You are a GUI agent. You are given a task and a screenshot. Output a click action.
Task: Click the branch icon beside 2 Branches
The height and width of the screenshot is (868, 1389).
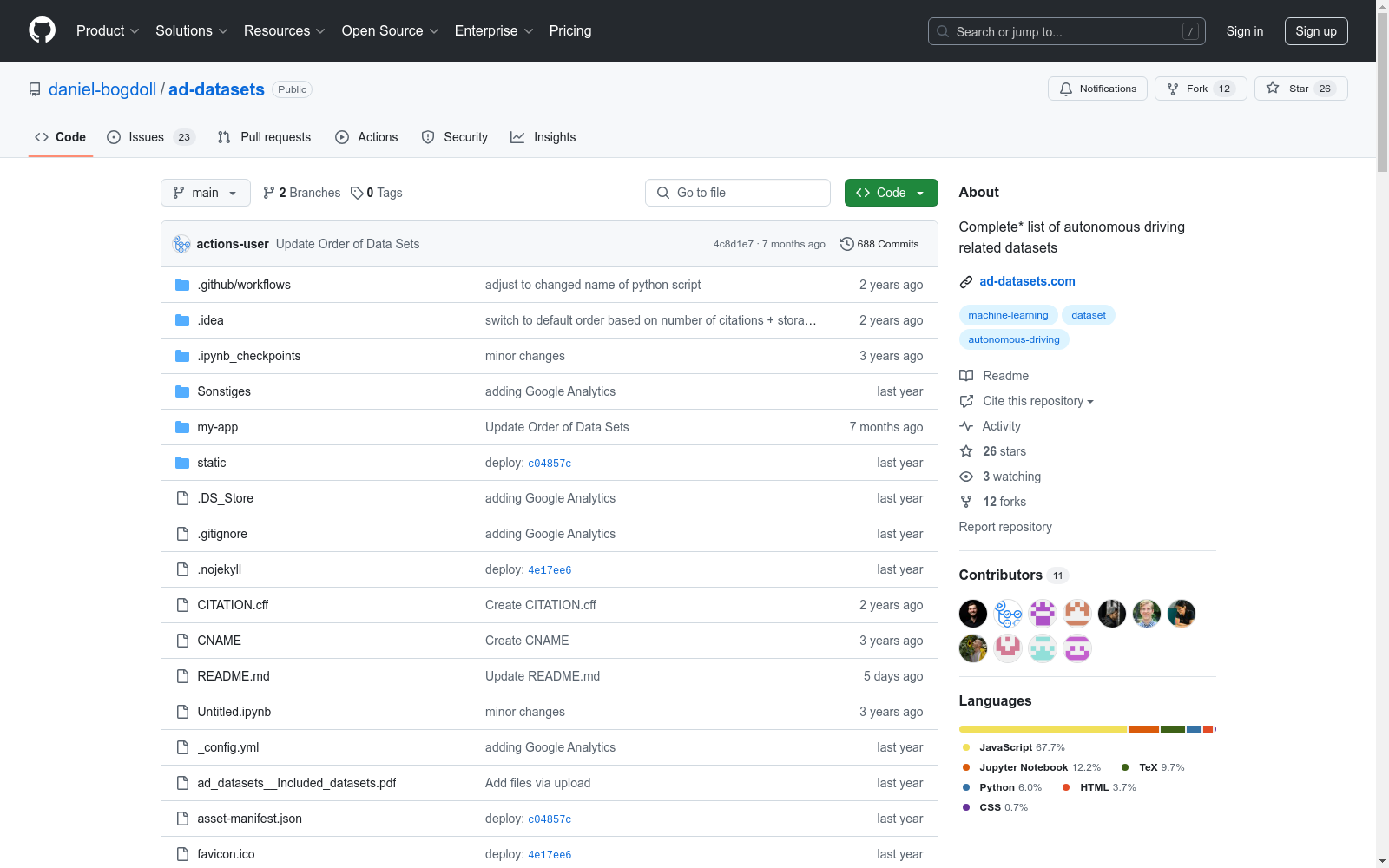click(x=269, y=193)
